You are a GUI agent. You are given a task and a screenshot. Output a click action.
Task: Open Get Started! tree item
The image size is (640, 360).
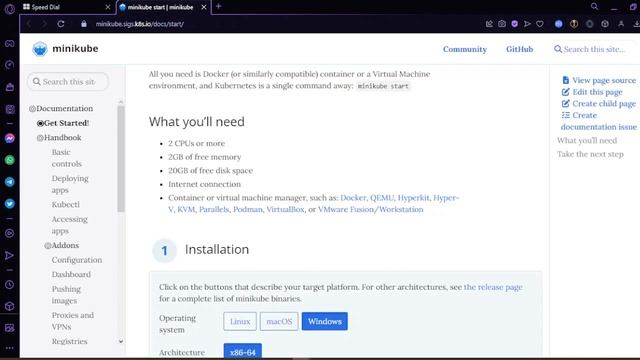(x=66, y=123)
